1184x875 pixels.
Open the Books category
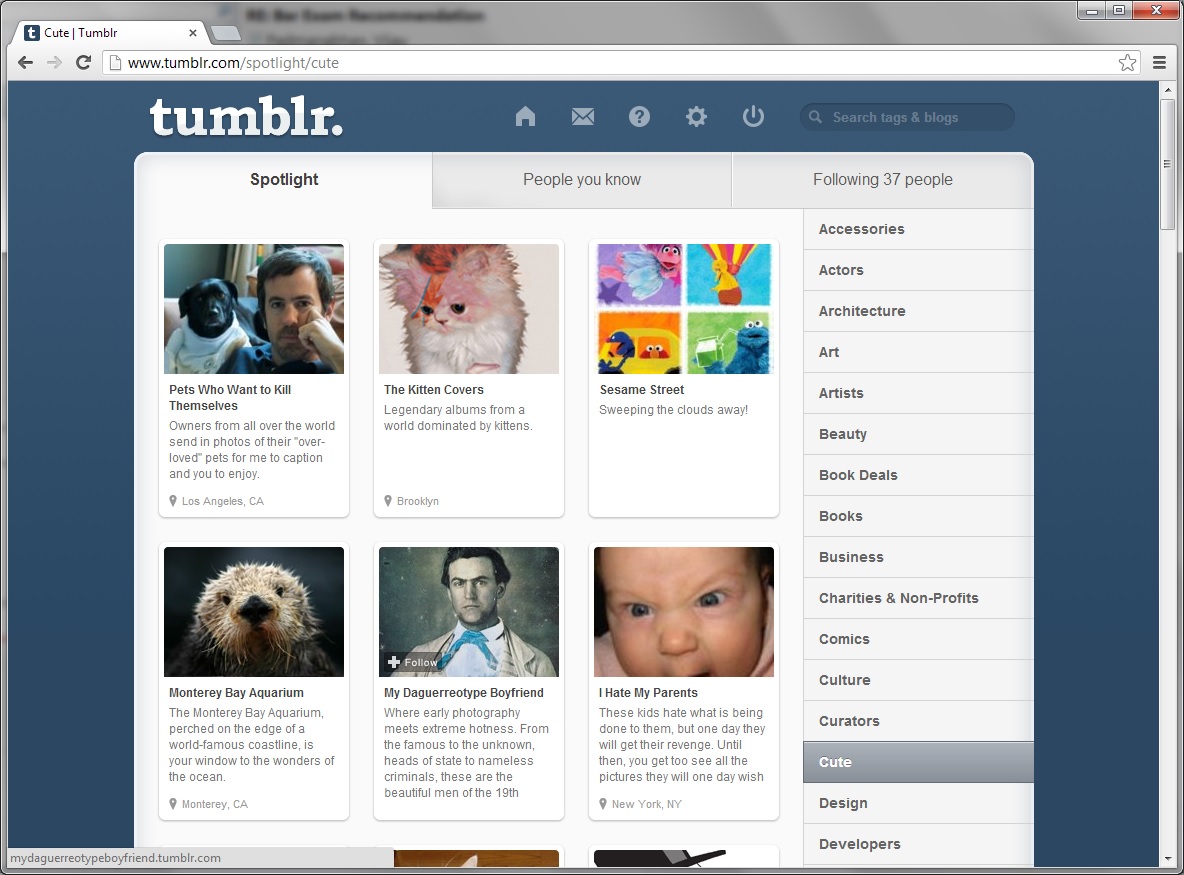[x=918, y=516]
